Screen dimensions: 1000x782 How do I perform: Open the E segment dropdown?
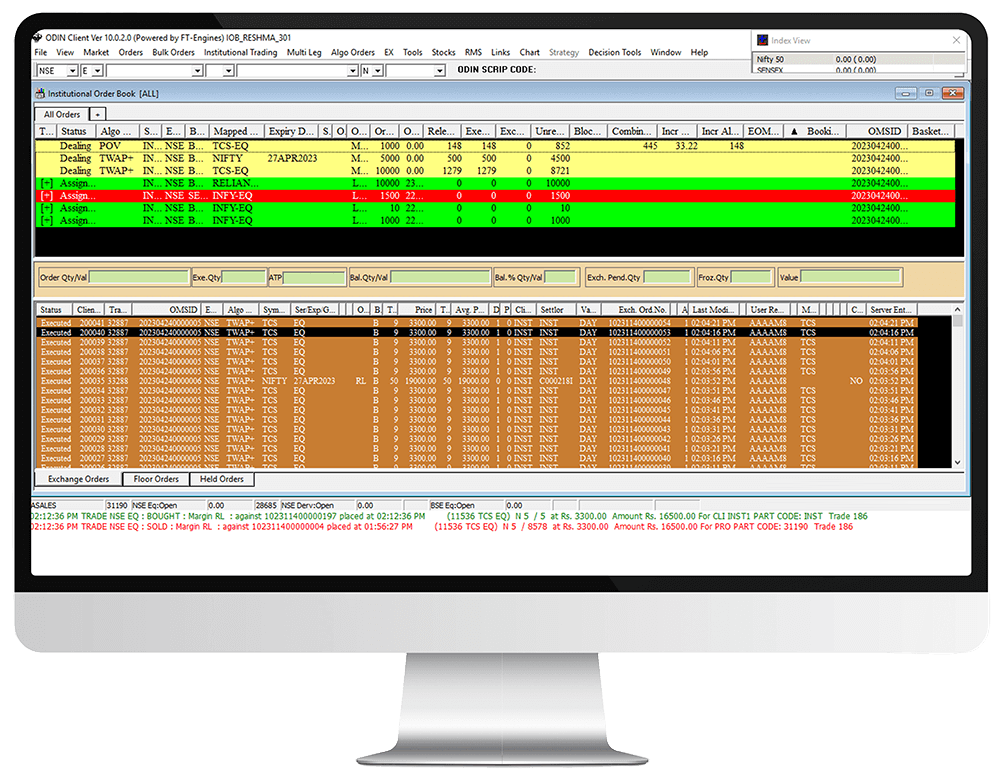point(97,71)
